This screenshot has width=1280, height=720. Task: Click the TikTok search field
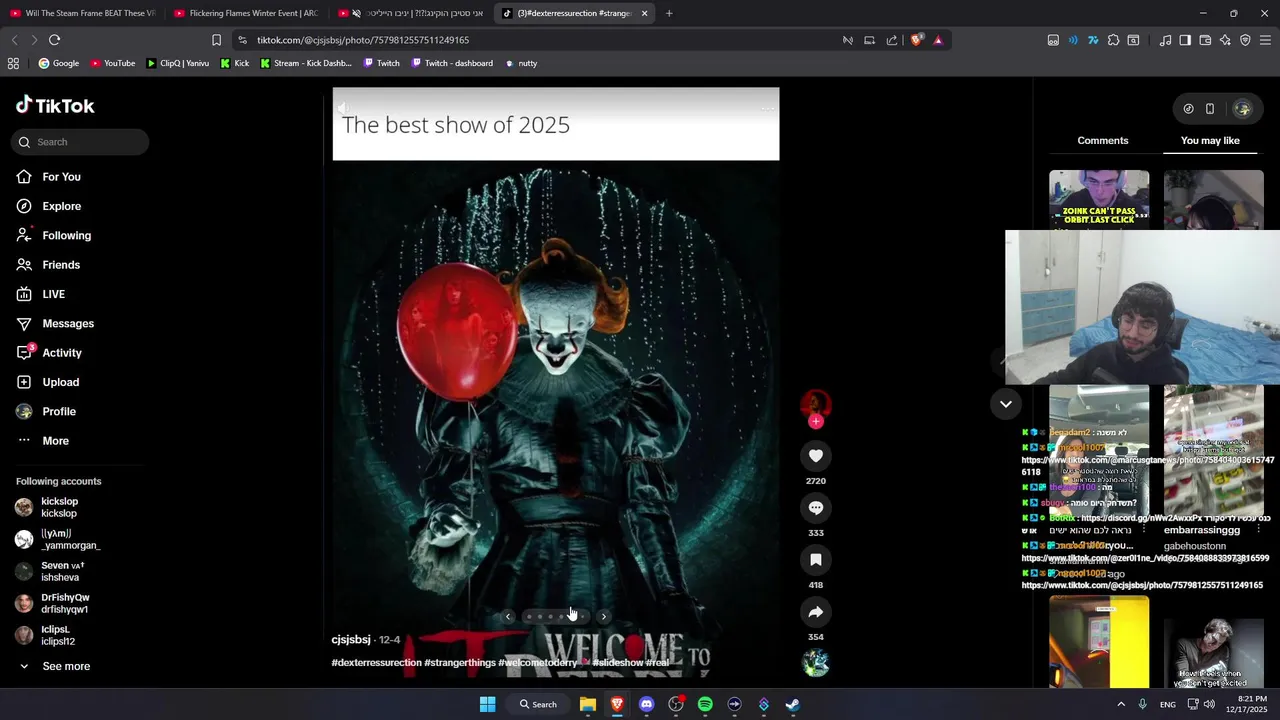[x=81, y=142]
